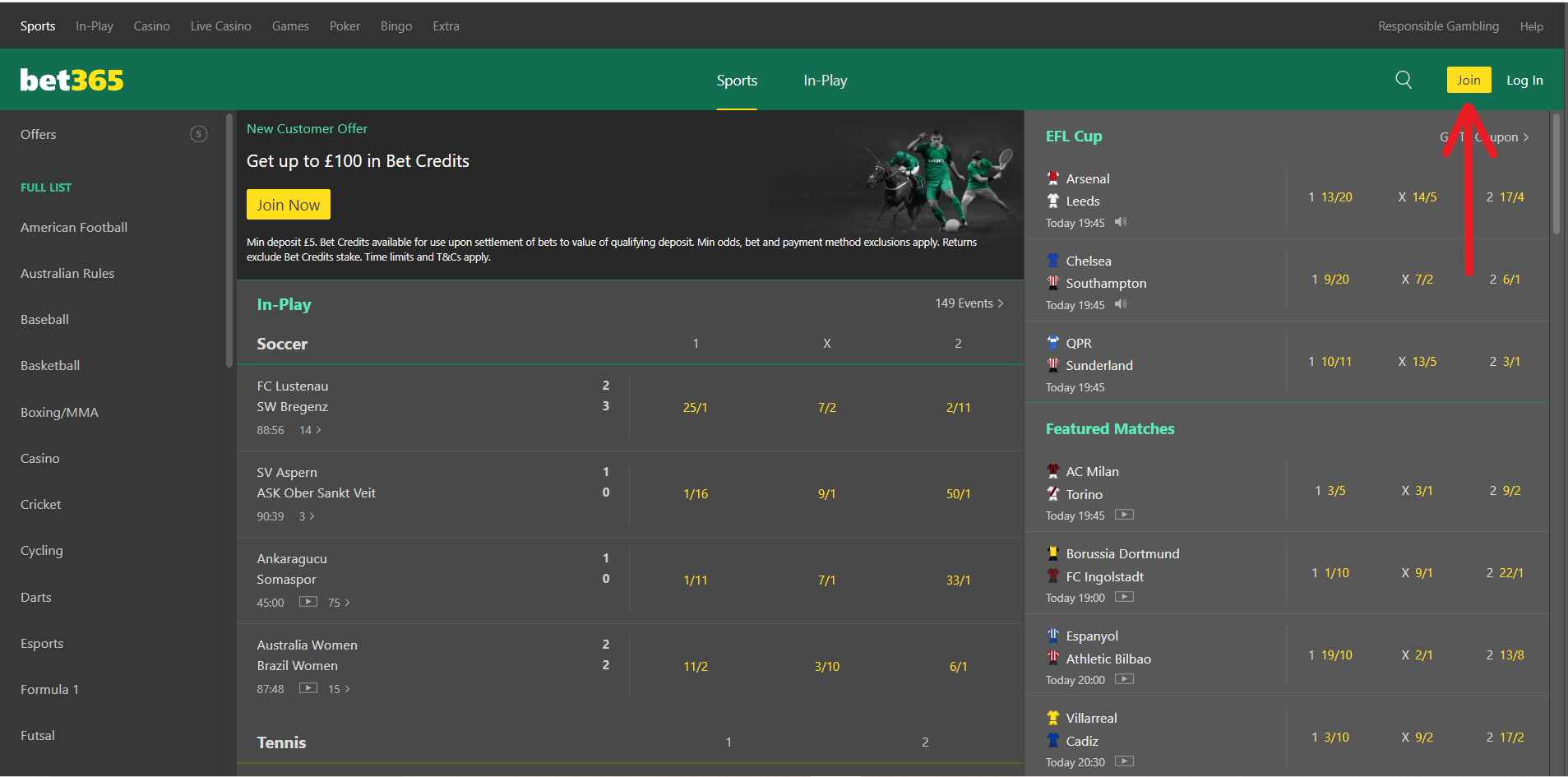Bet on QPR v Sunderland draw 13/5
Image resolution: width=1568 pixels, height=777 pixels.
[x=1418, y=362]
